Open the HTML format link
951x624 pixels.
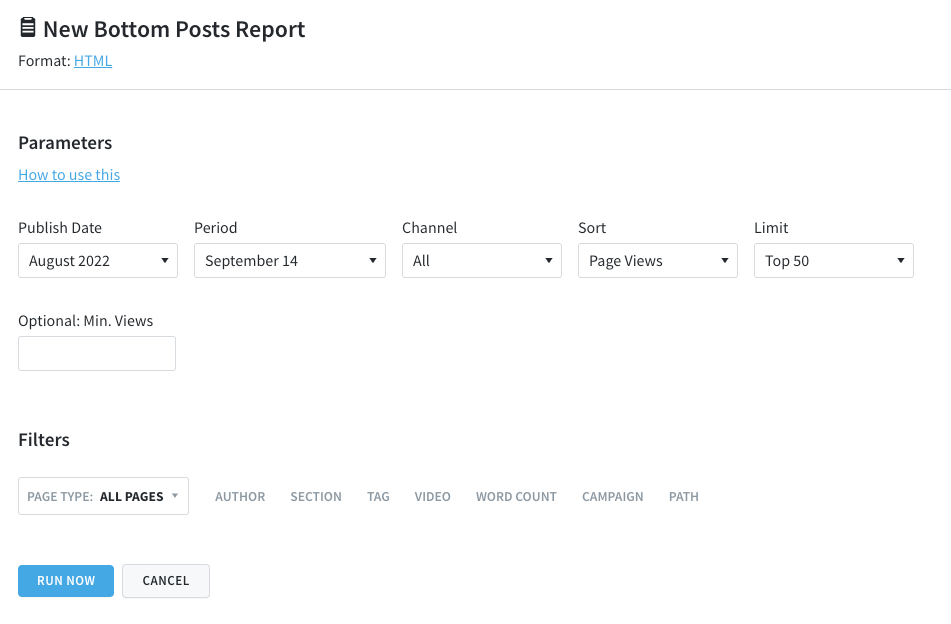(93, 61)
